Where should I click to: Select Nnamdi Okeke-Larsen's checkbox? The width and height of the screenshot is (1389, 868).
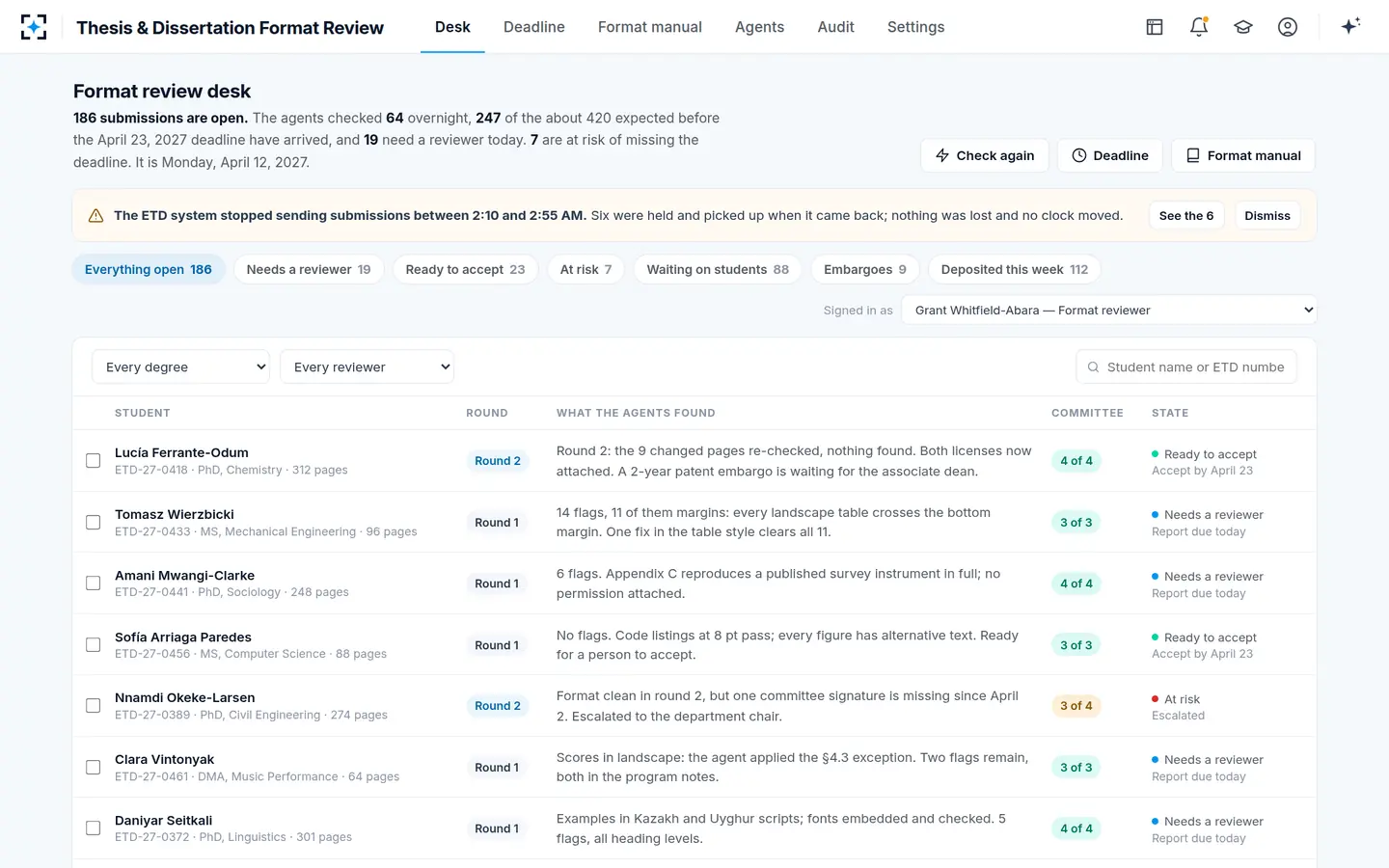(x=94, y=706)
